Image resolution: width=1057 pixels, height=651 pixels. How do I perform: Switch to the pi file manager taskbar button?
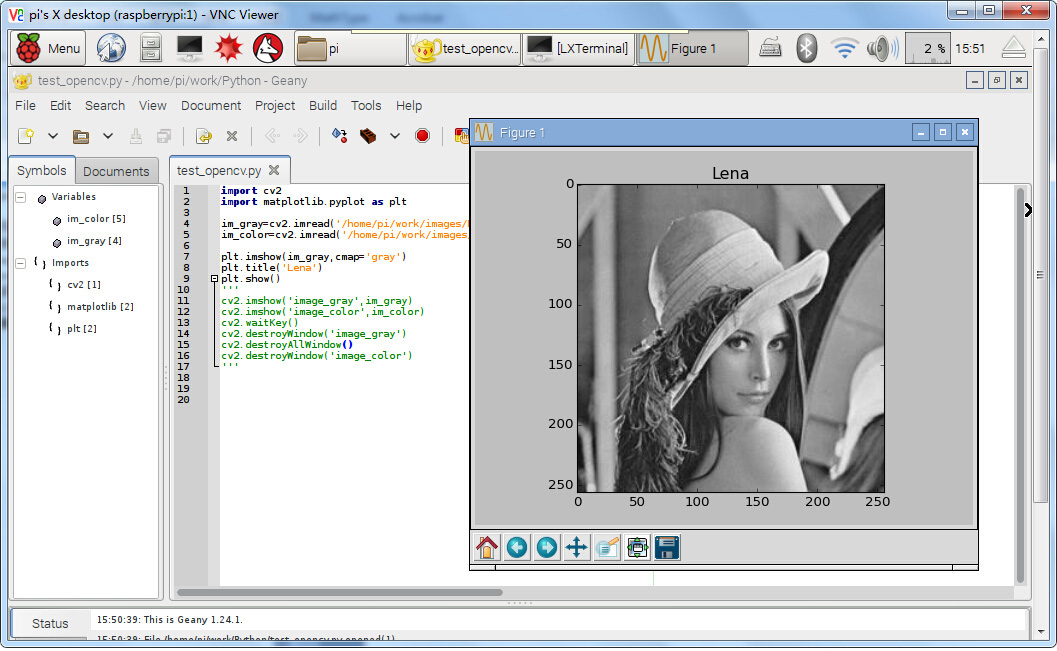[350, 48]
